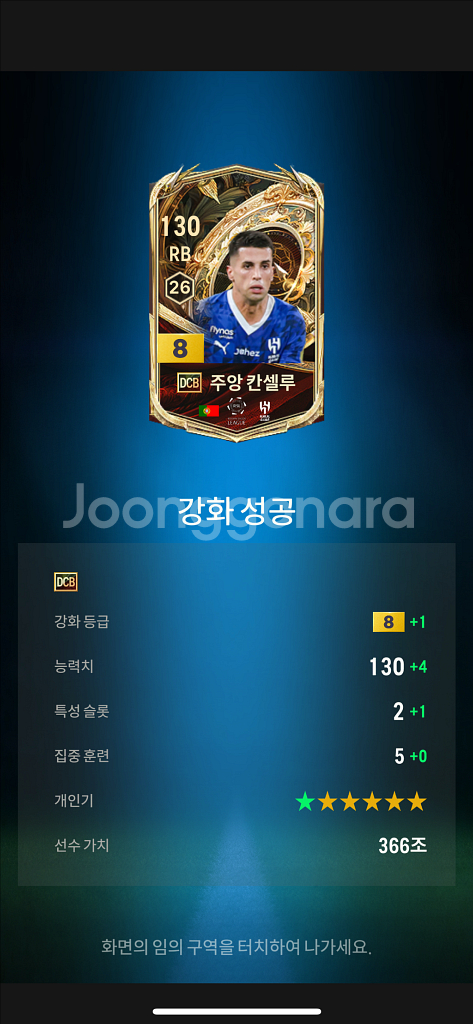Tap the 집중 훈련 value 5 +0
Image resolution: width=473 pixels, height=1024 pixels.
(410, 756)
